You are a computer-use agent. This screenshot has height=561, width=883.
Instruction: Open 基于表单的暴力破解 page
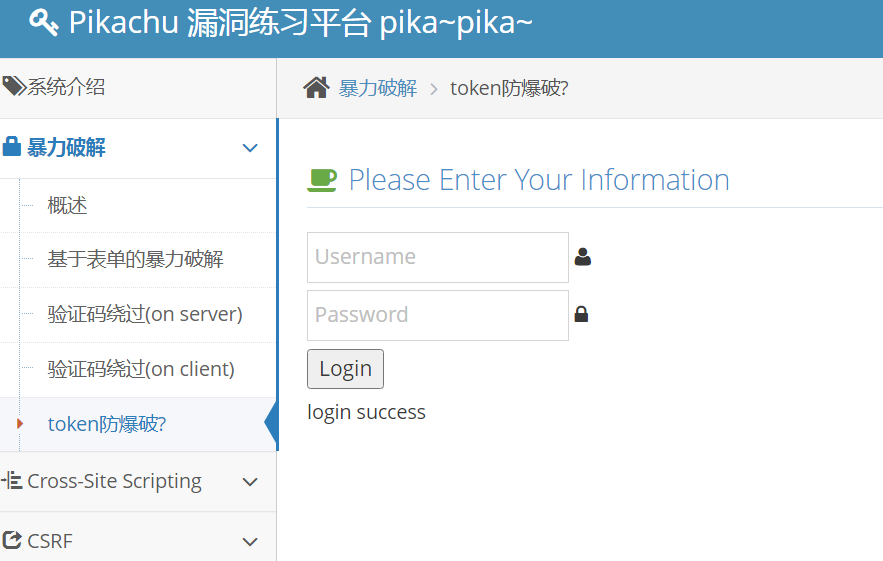pos(135,260)
